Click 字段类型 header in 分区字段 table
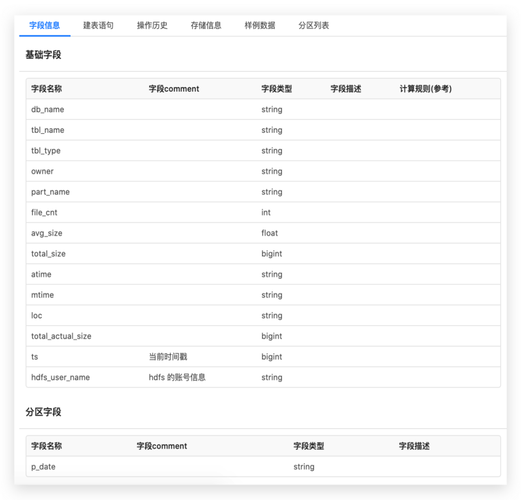 coord(309,446)
